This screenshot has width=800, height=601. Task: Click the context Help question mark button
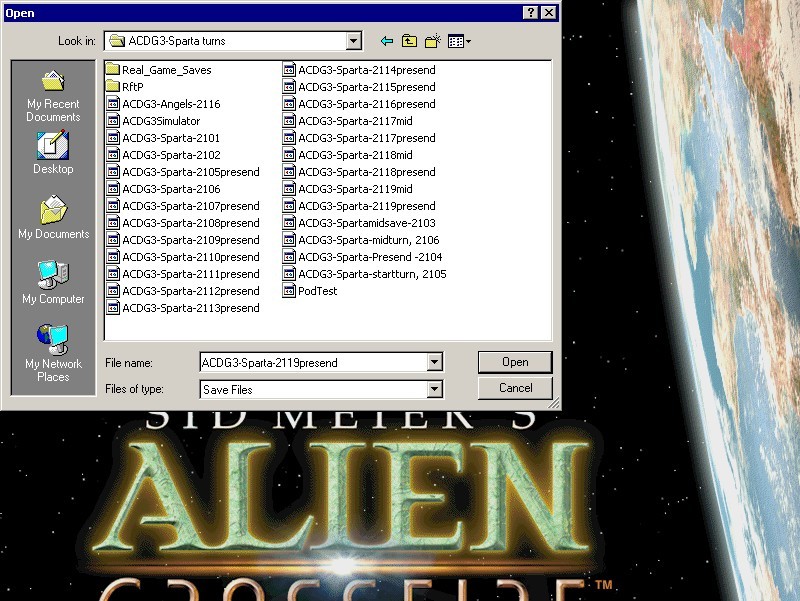point(529,12)
